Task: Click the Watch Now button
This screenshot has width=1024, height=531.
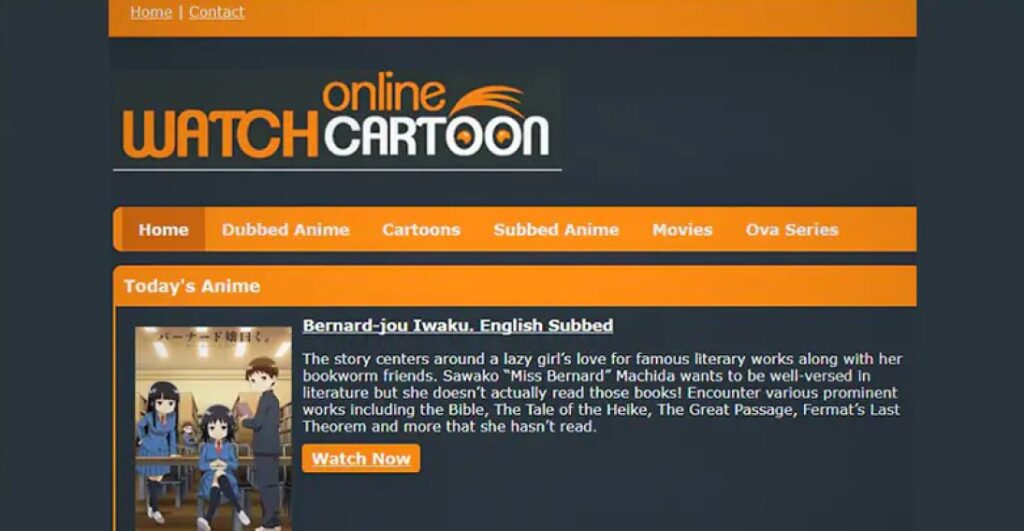Action: point(361,459)
